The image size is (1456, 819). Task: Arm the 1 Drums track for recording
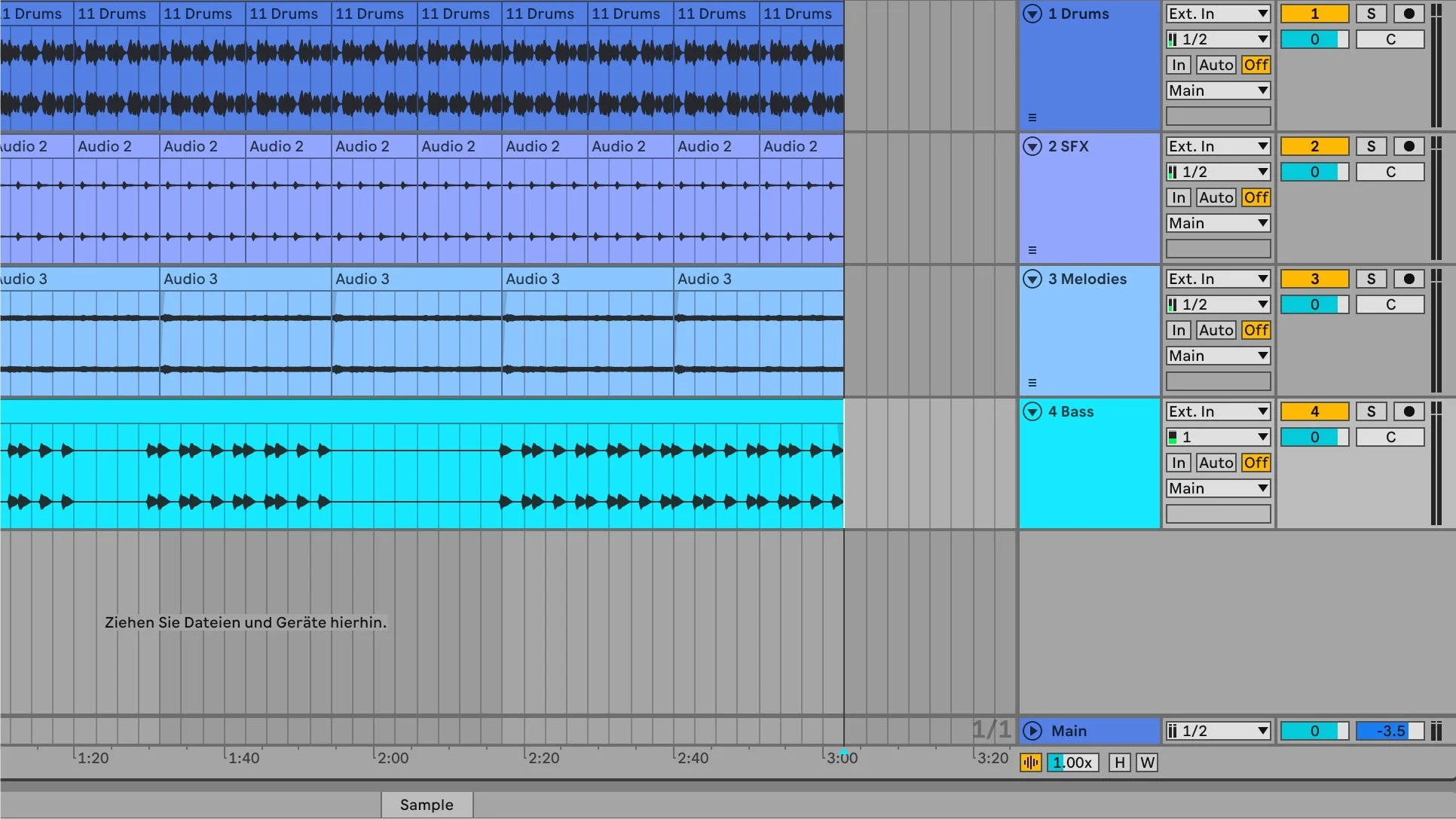1409,13
